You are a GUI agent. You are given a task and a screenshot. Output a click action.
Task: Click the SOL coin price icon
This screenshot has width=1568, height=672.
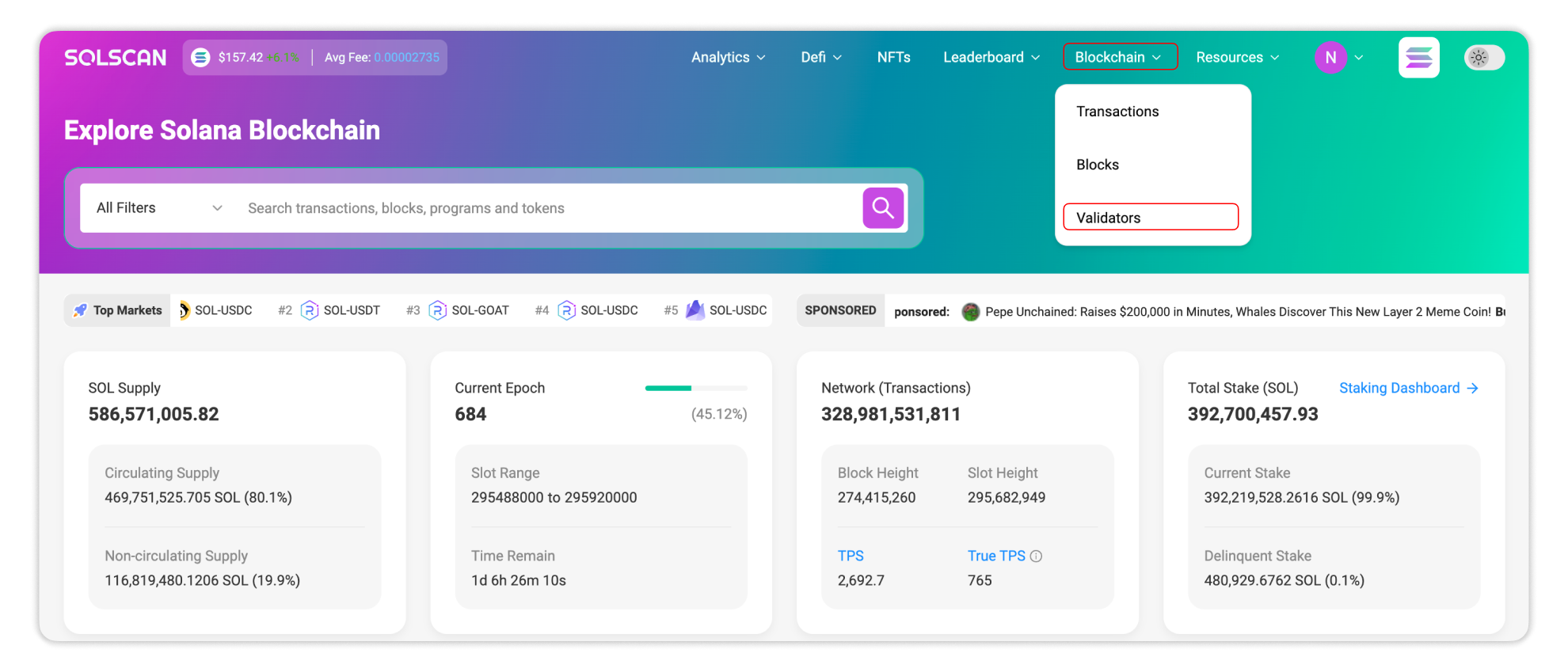tap(201, 58)
